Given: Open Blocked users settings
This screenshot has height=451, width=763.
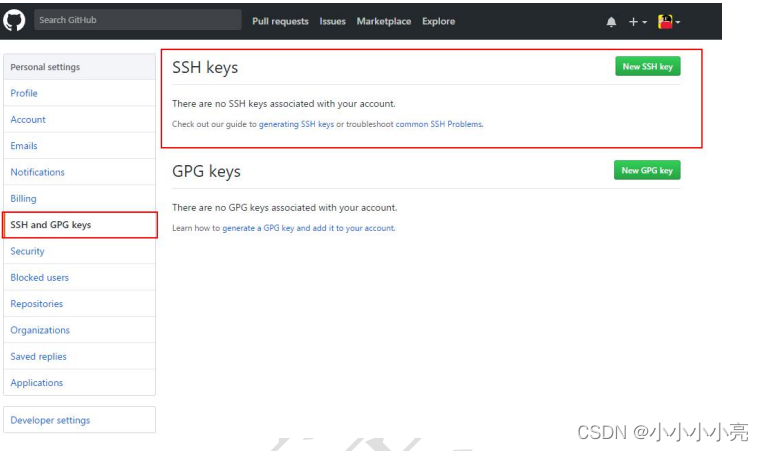Looking at the screenshot, I should (x=79, y=277).
